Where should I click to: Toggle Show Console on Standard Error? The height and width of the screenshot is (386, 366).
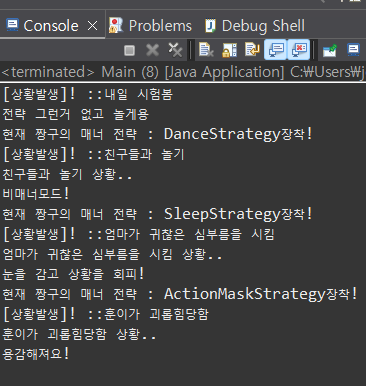pos(299,50)
